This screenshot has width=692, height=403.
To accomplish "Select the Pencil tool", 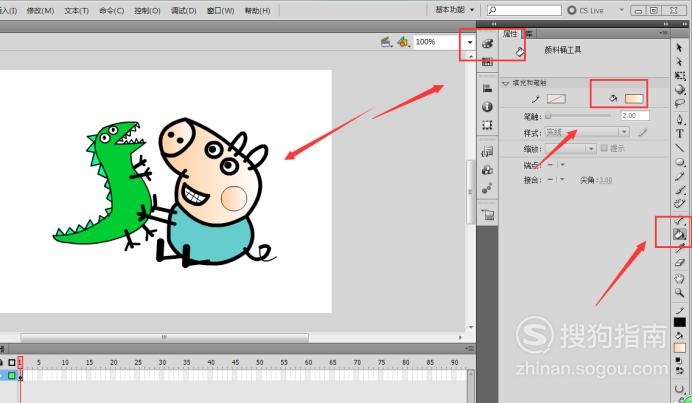I will click(x=680, y=177).
